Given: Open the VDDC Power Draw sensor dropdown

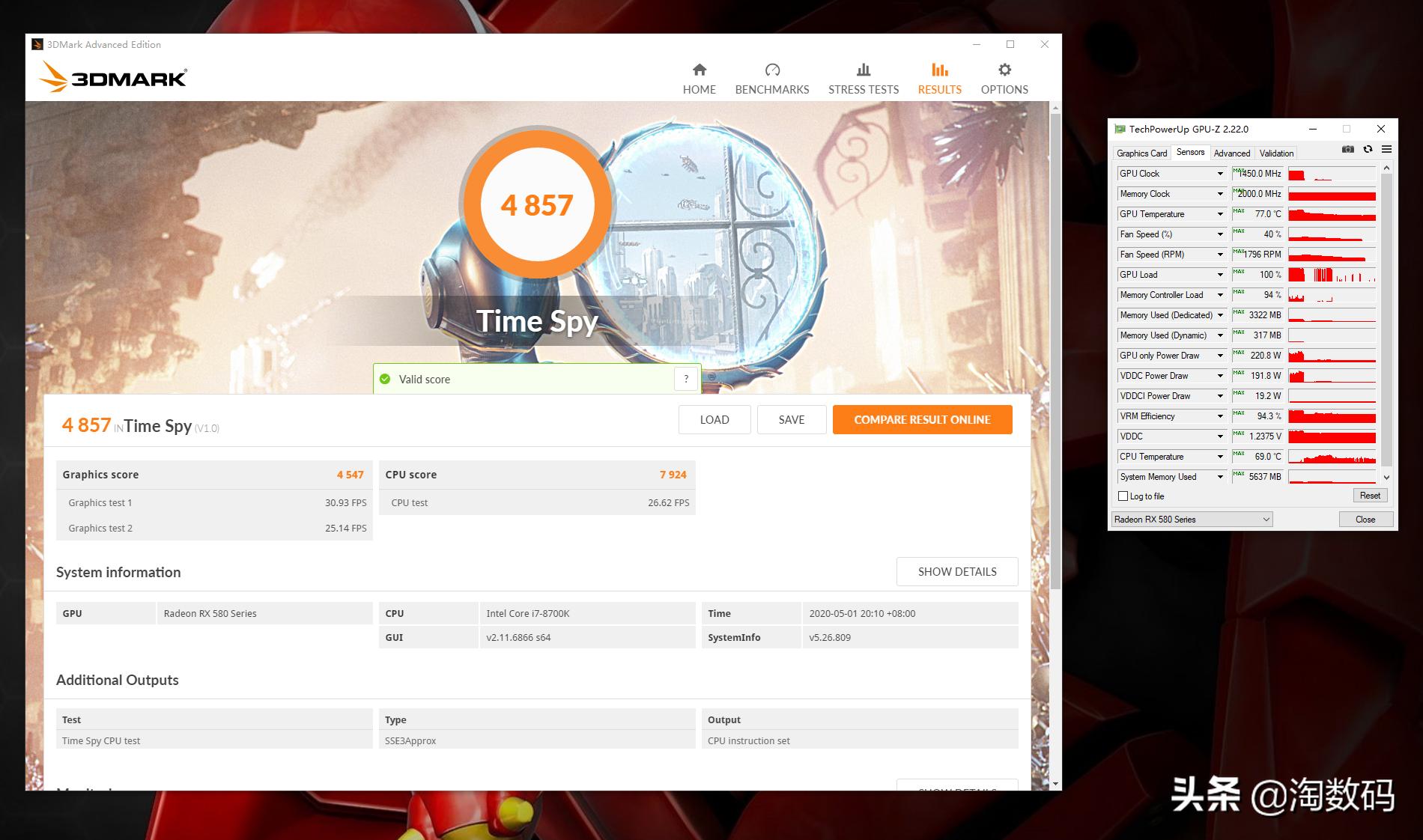Looking at the screenshot, I should point(1220,376).
